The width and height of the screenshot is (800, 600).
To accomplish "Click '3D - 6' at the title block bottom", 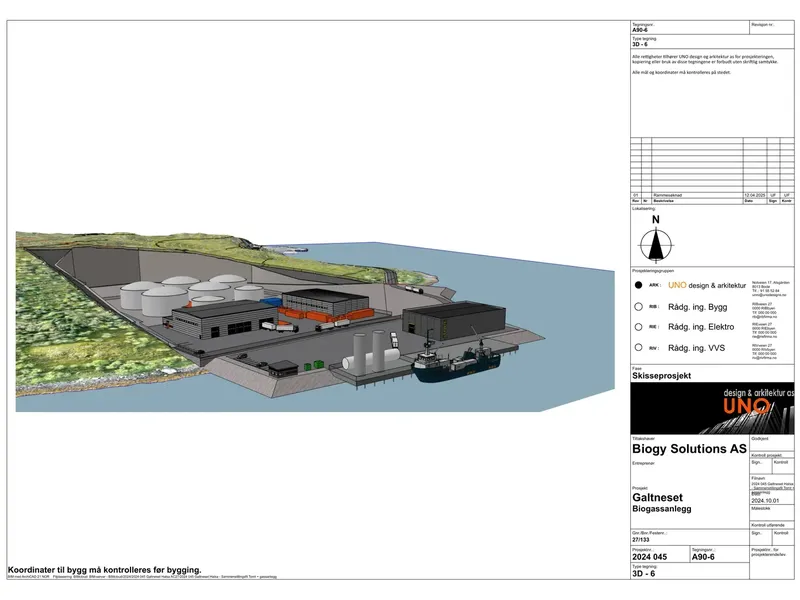I will (x=643, y=574).
